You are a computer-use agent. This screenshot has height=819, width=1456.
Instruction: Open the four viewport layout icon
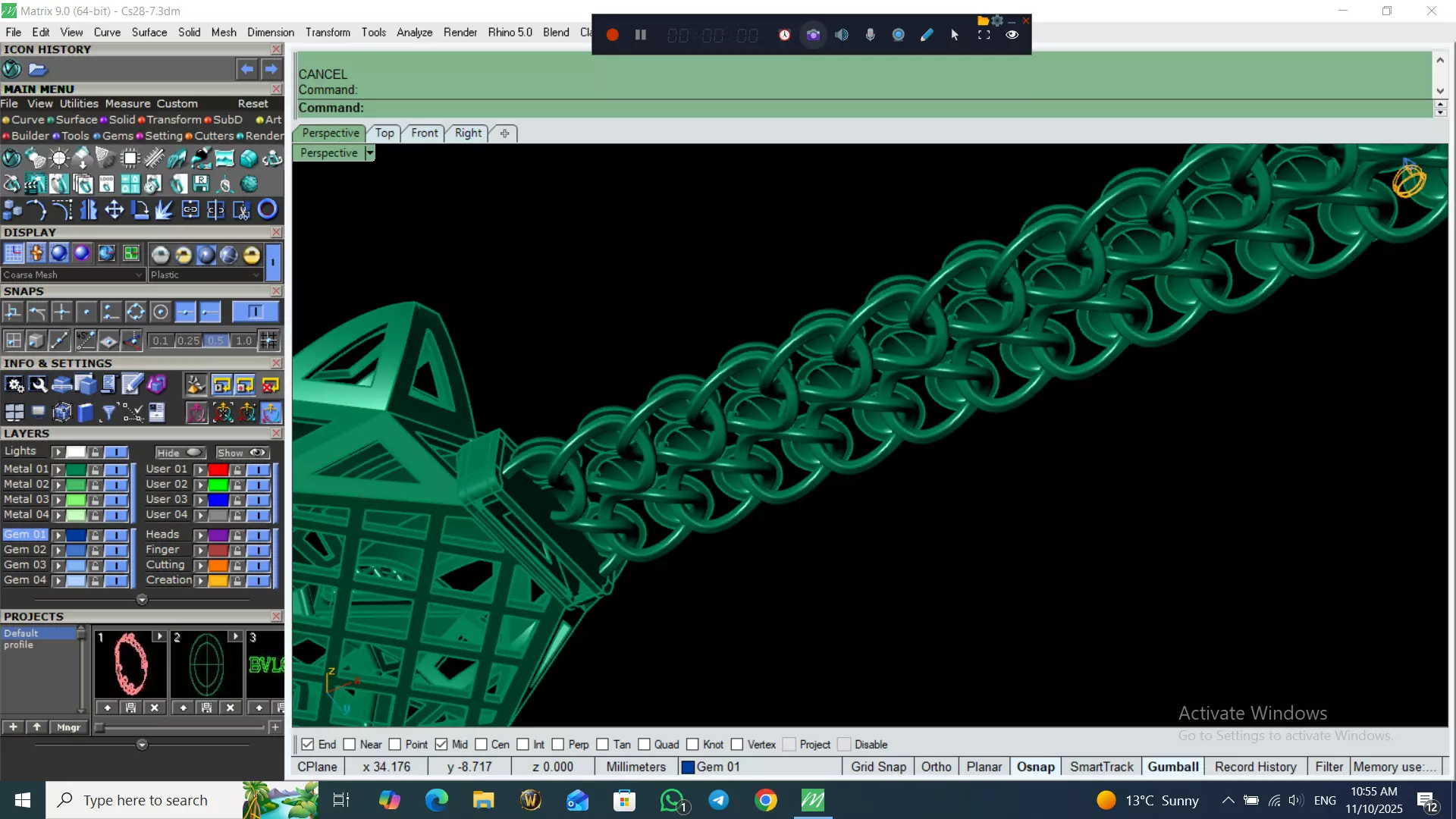coord(14,413)
